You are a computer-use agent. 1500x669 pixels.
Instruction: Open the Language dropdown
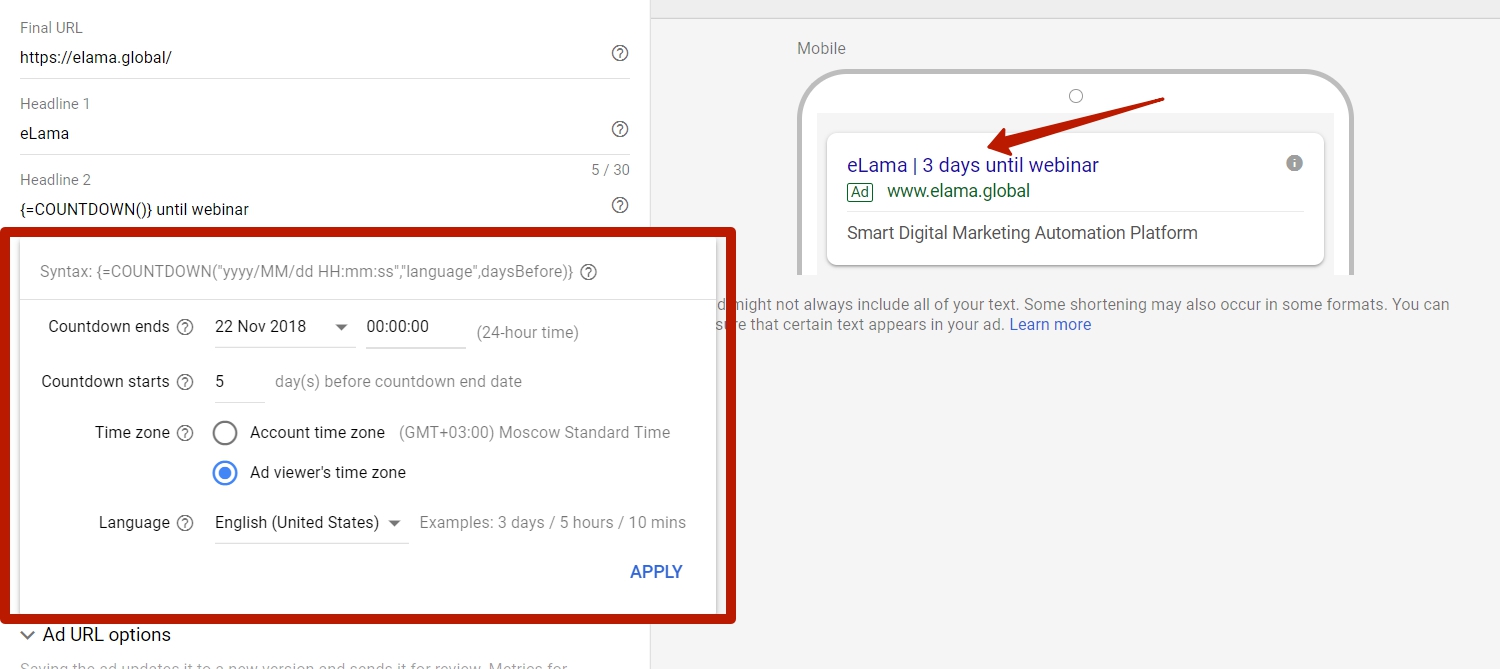(311, 523)
